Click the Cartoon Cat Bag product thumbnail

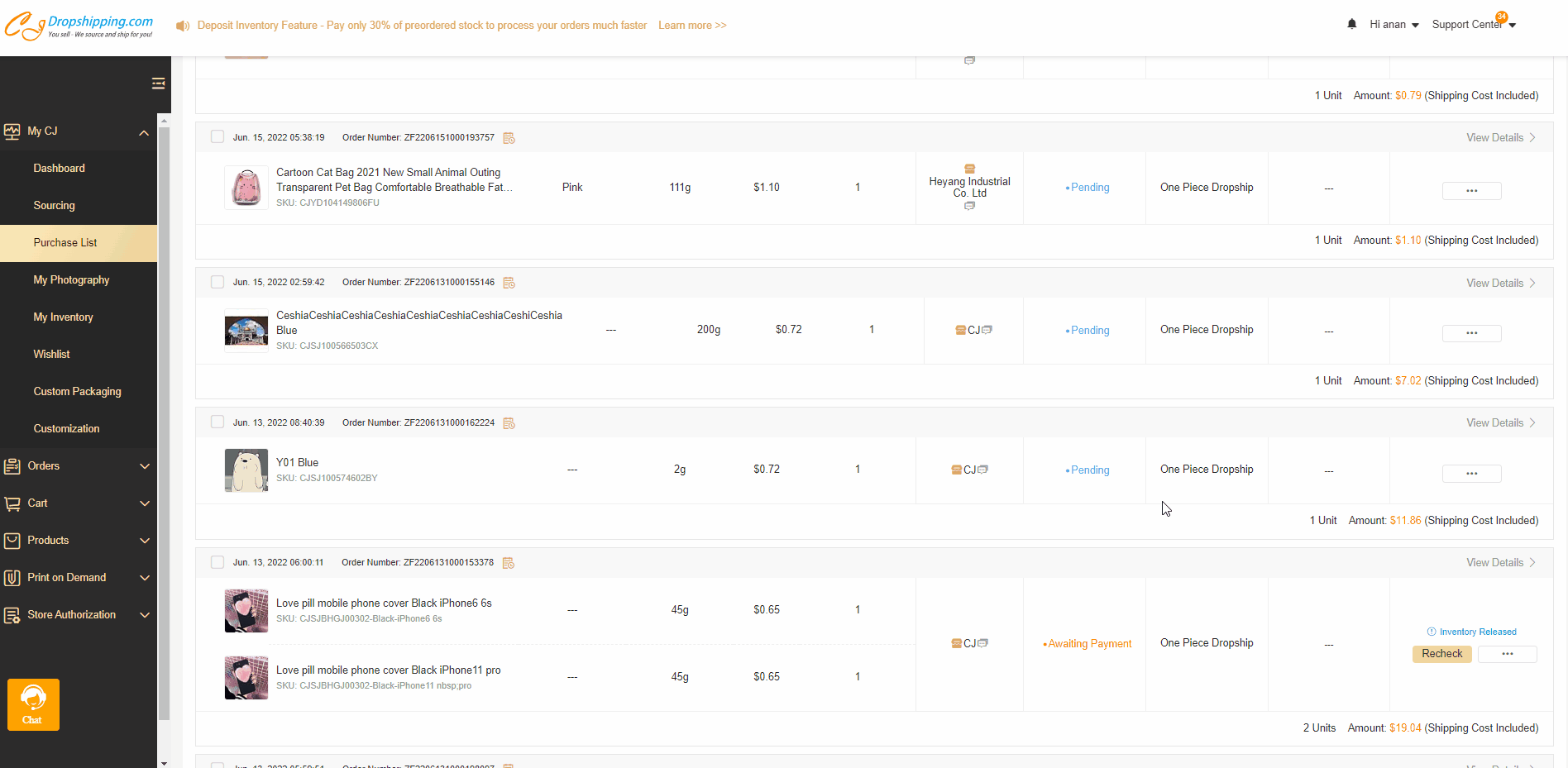point(246,188)
